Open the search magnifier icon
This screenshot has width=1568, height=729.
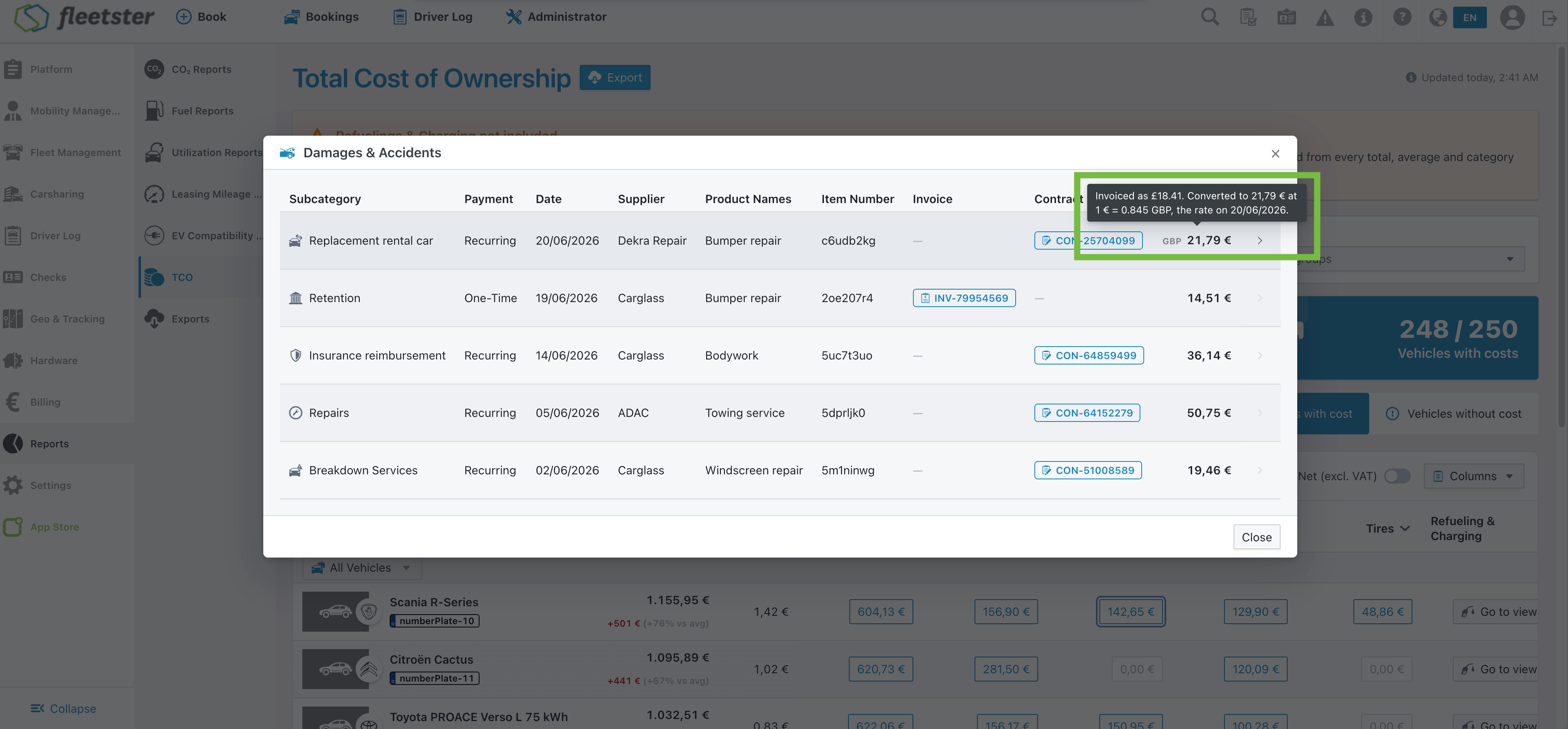pos(1209,17)
